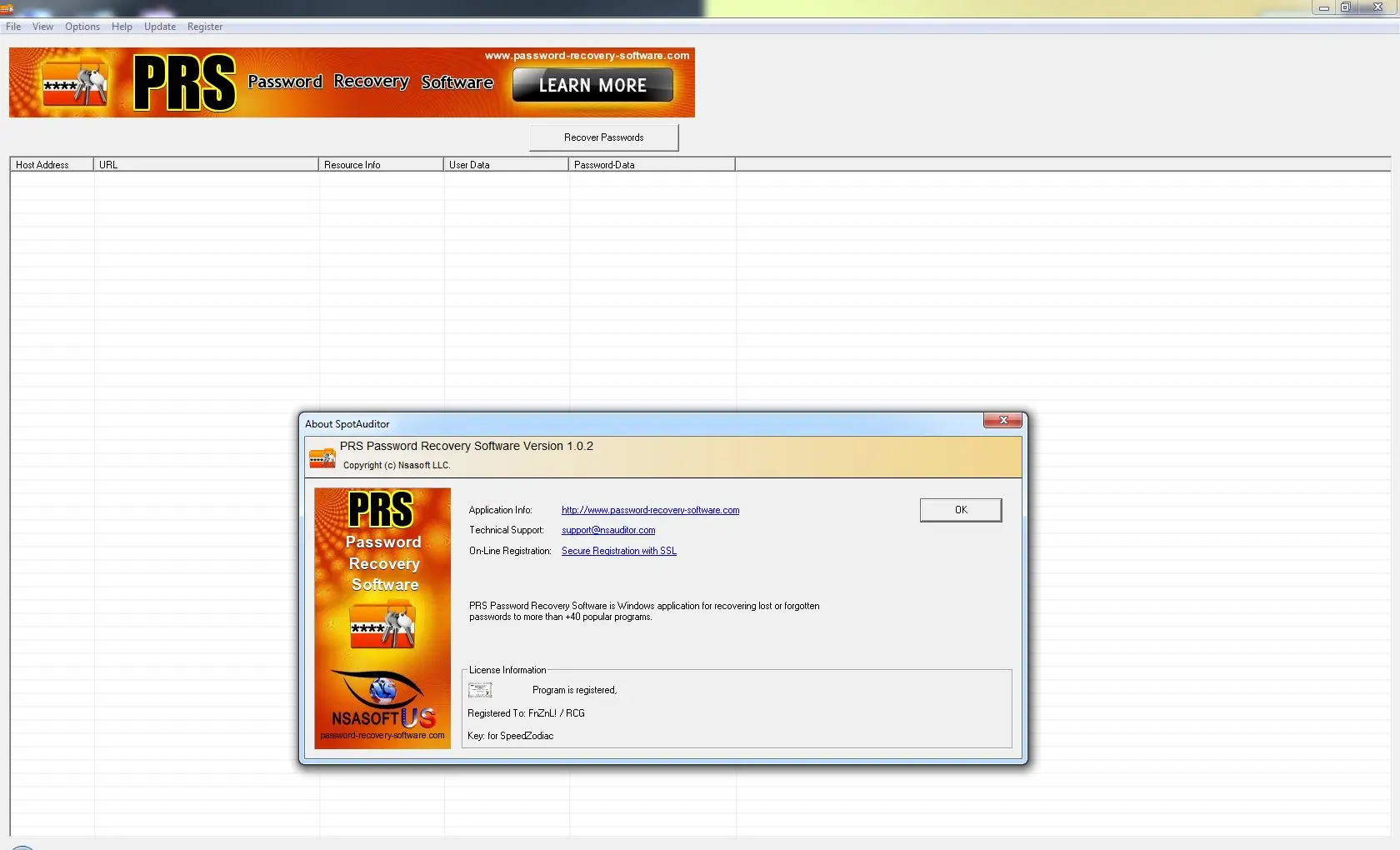The image size is (1400, 850).
Task: Open the View menu
Action: (42, 27)
